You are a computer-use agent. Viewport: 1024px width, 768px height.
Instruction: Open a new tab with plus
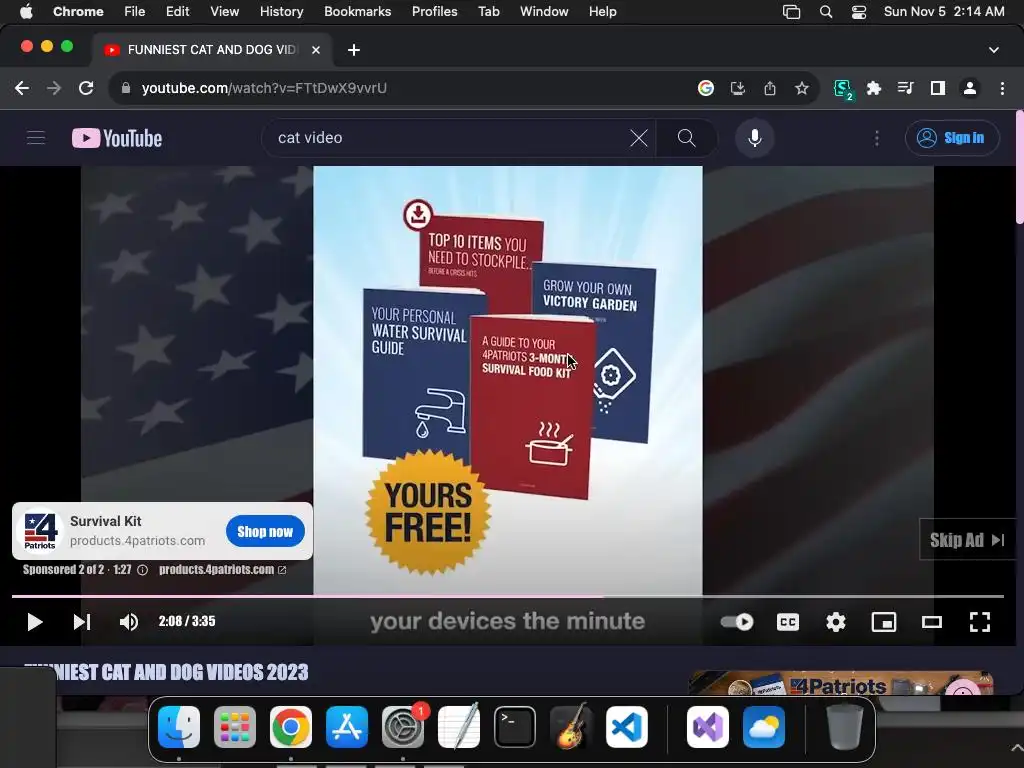(354, 50)
